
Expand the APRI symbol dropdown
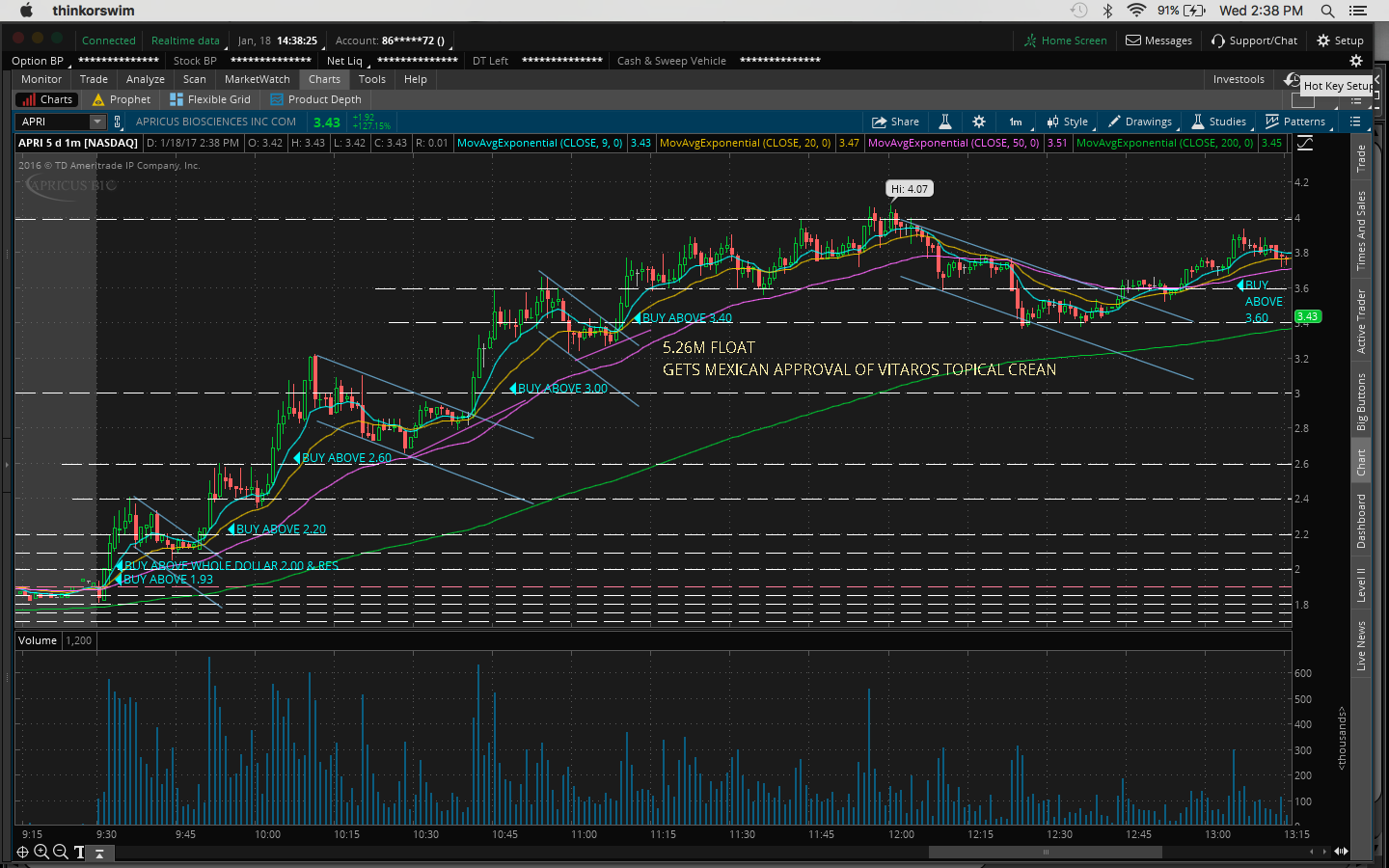(x=97, y=122)
